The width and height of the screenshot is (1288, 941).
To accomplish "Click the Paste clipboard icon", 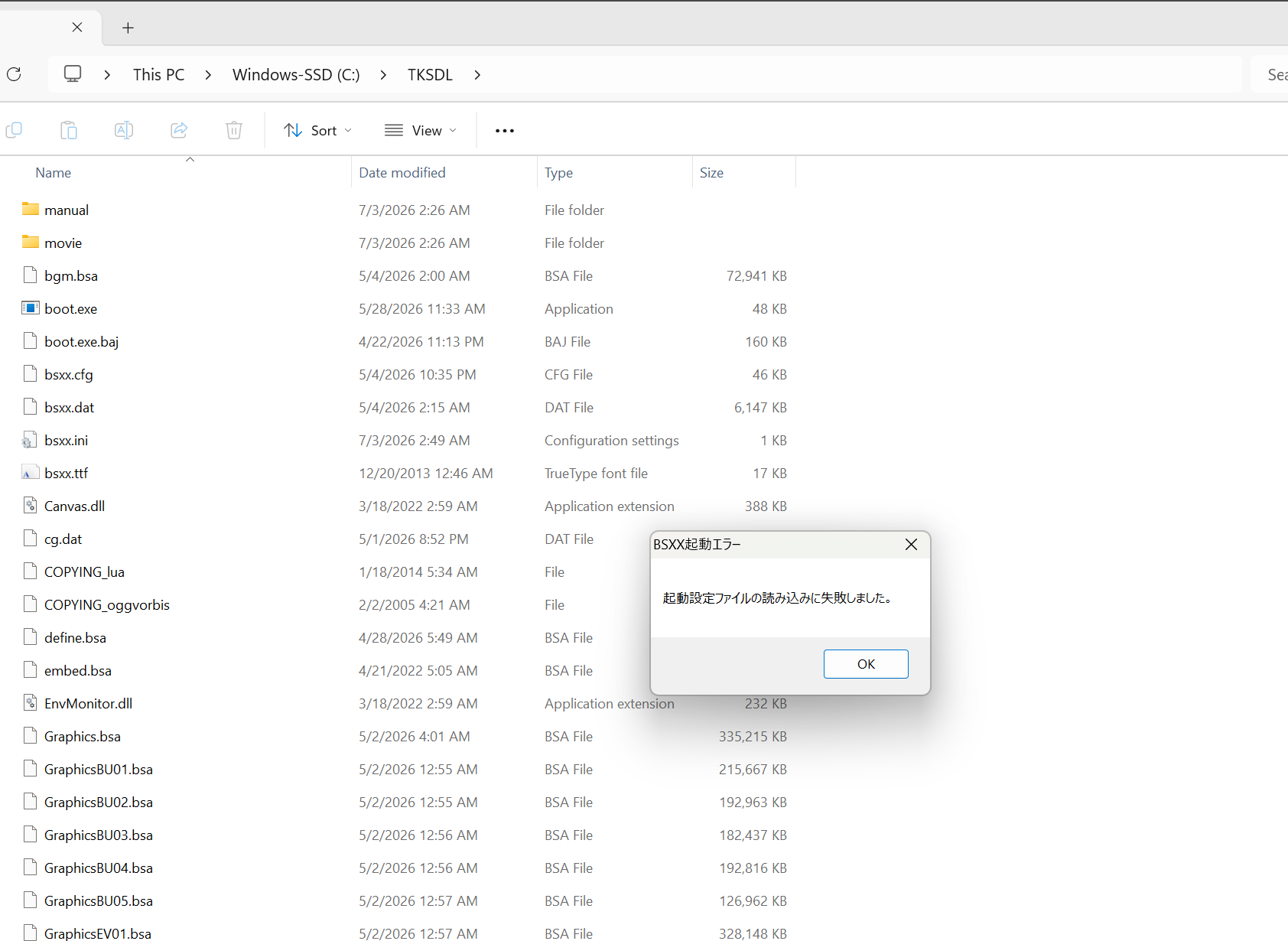I will 69,130.
